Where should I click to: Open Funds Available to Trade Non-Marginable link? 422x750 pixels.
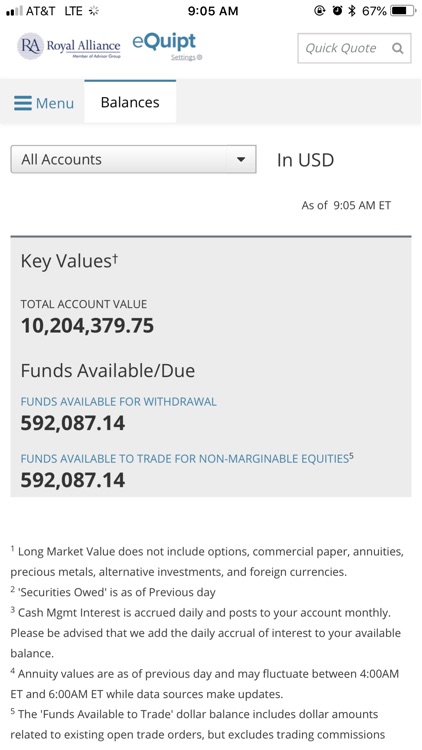click(185, 459)
